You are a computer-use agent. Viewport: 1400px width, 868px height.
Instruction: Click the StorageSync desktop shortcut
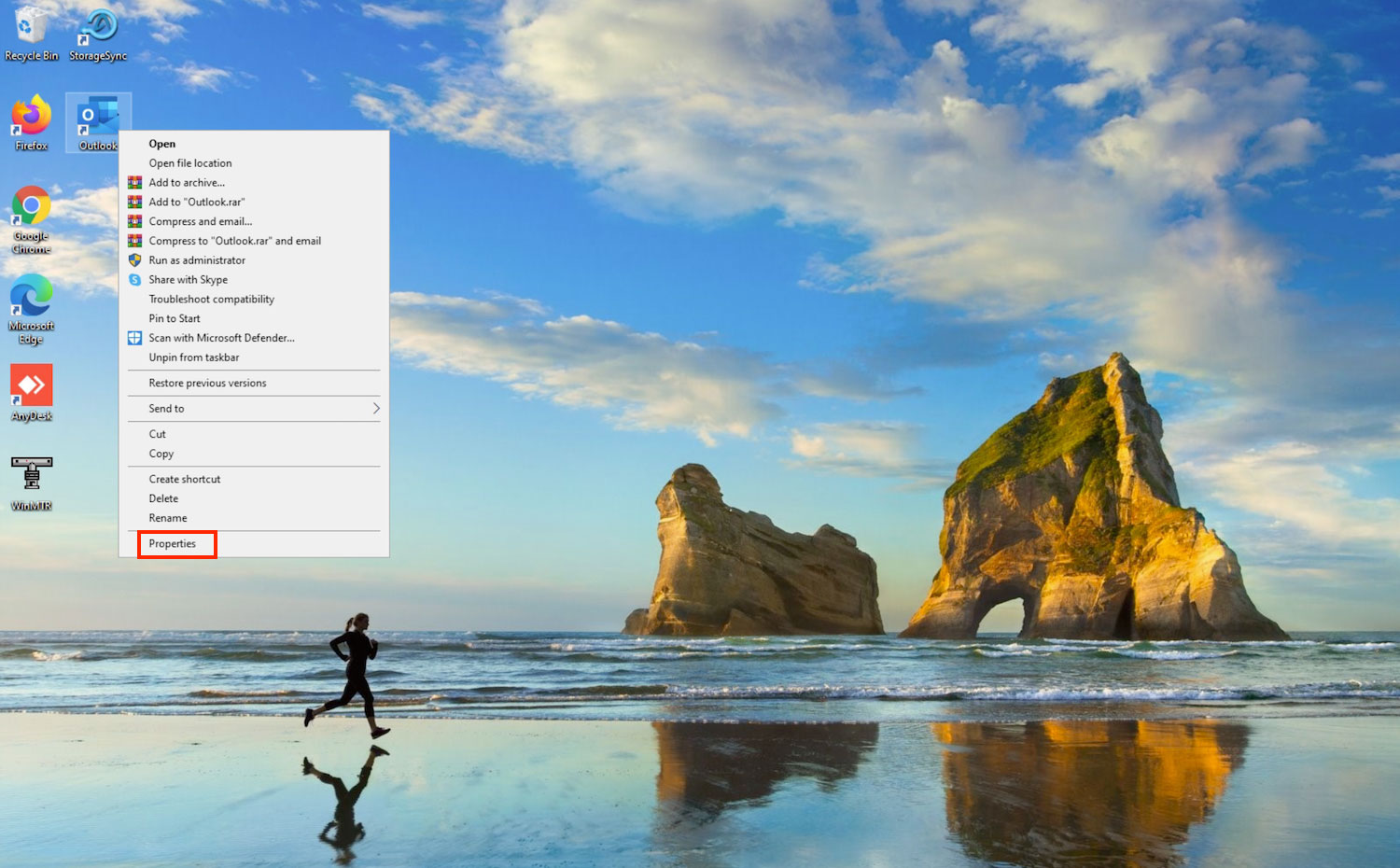point(98,28)
